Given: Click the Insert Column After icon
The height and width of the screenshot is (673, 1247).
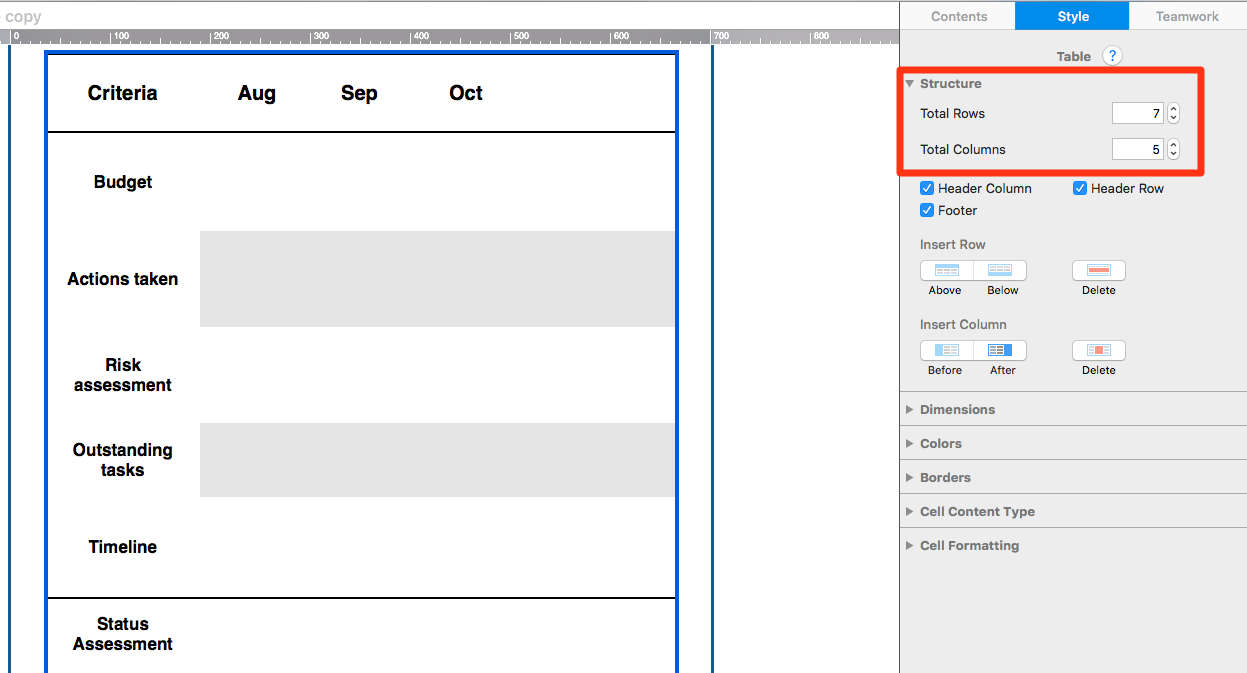Looking at the screenshot, I should pos(1002,350).
